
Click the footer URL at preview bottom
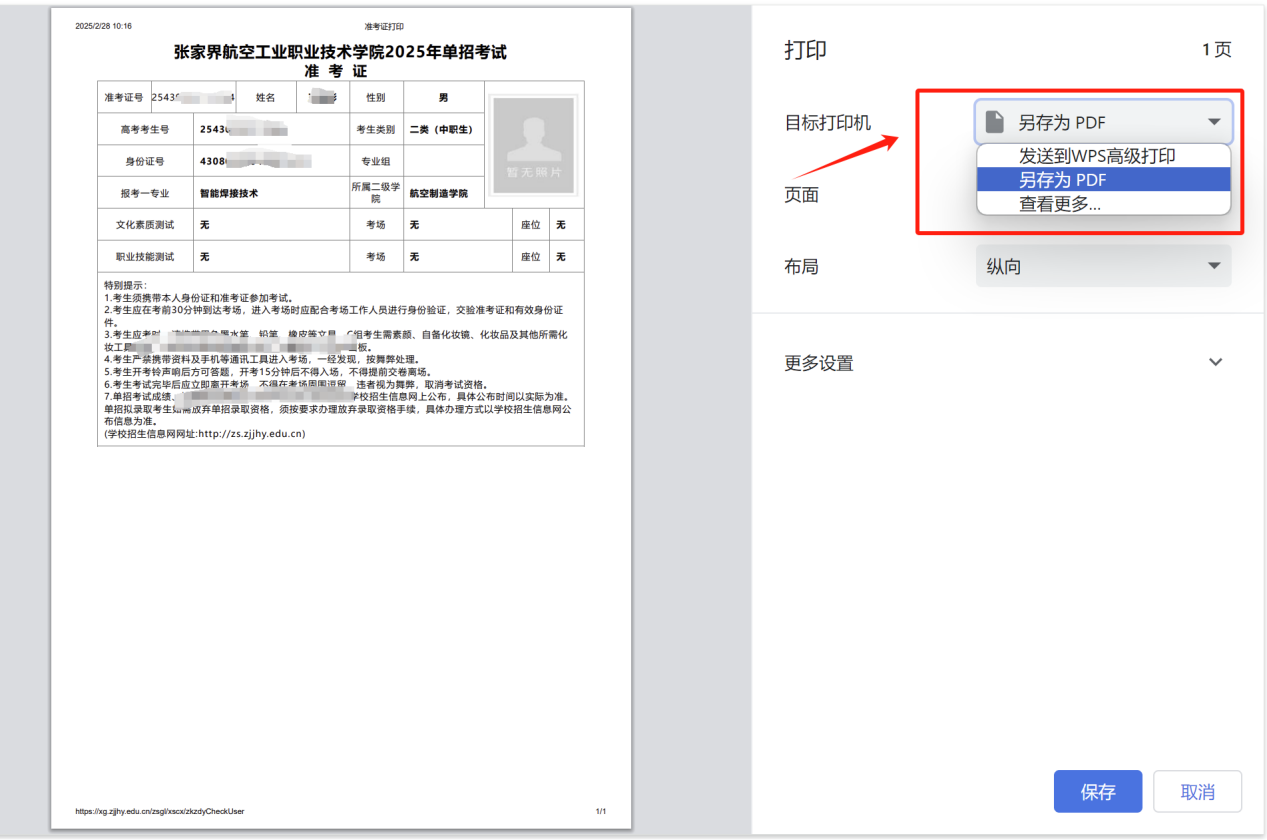160,811
